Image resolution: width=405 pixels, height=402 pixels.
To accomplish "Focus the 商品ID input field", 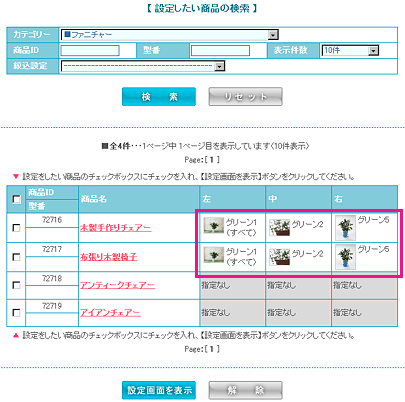I will [90, 51].
